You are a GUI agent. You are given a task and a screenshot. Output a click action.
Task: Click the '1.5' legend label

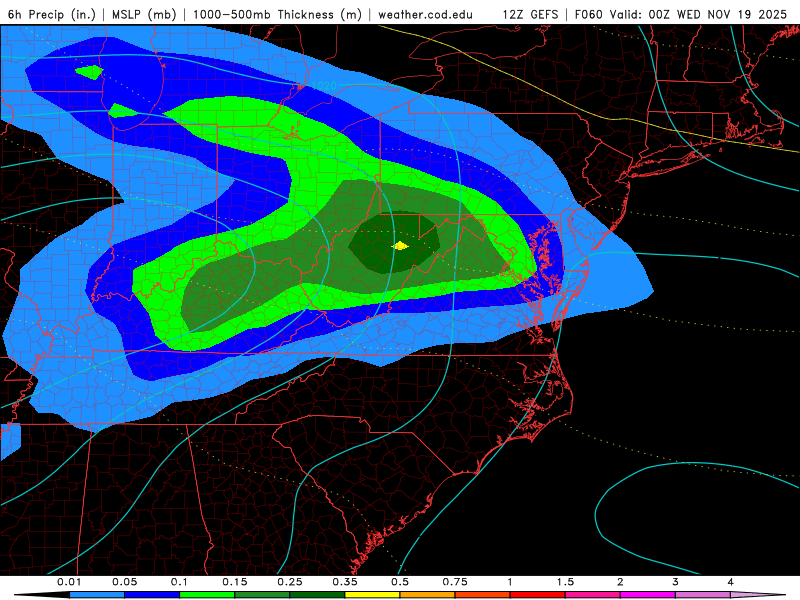tap(565, 582)
